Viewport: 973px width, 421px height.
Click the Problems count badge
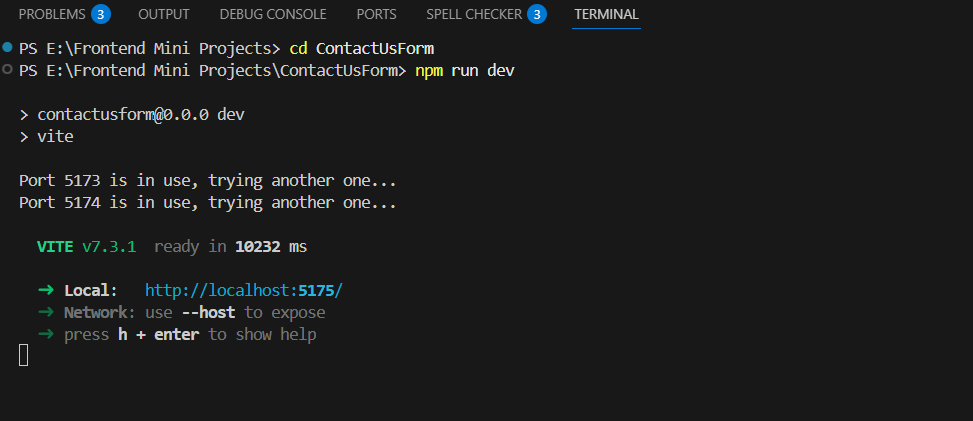tap(100, 14)
